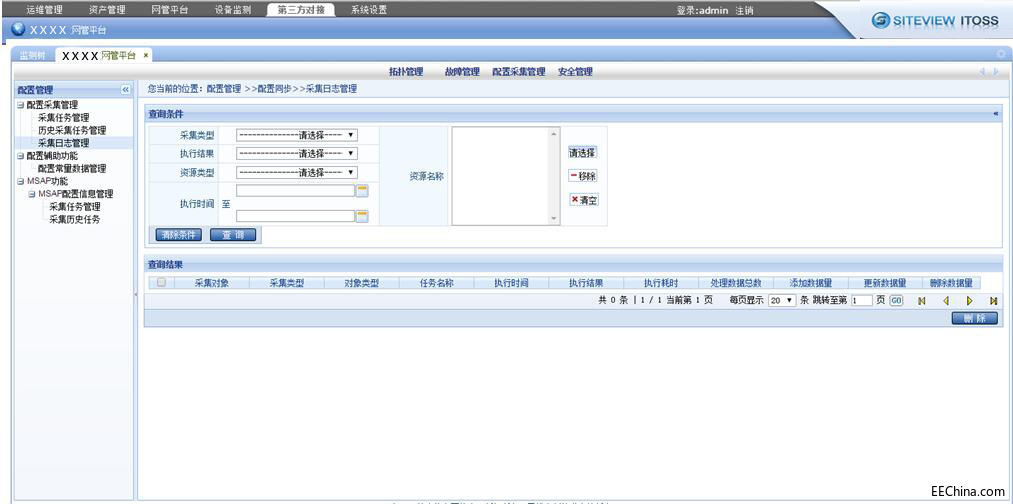Collapse the 配置采集管理 tree node
This screenshot has height=504, width=1013.
pos(21,105)
